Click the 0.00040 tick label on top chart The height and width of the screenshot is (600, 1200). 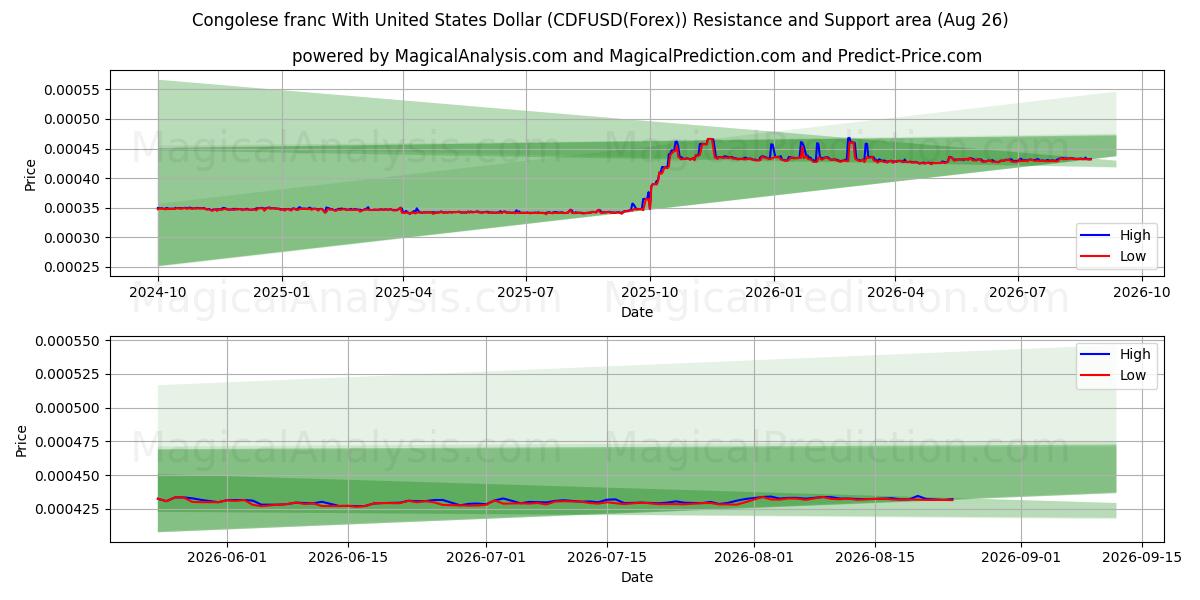click(x=72, y=179)
